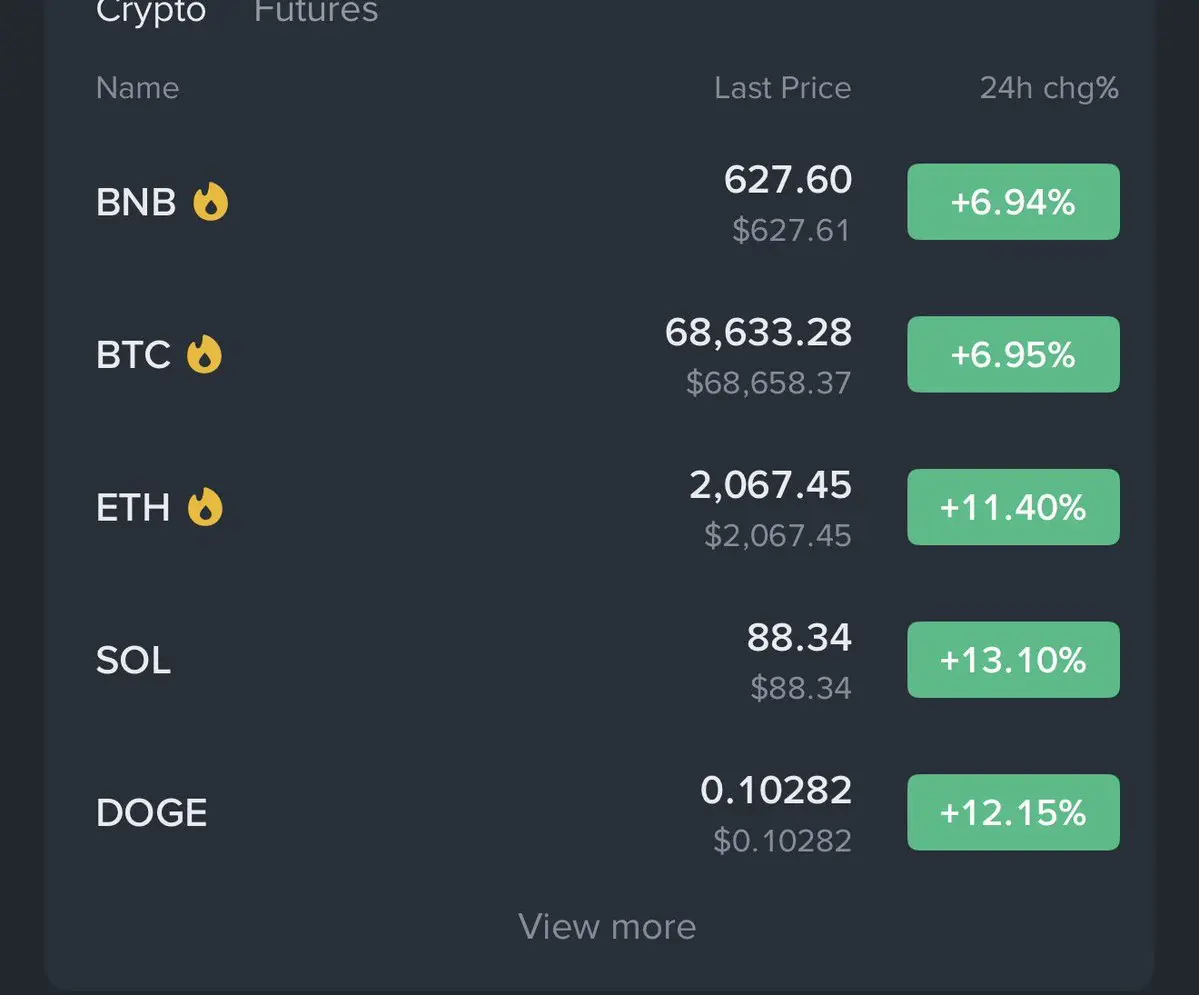Image resolution: width=1199 pixels, height=995 pixels.
Task: Select the SOL ticker name
Action: 134,660
